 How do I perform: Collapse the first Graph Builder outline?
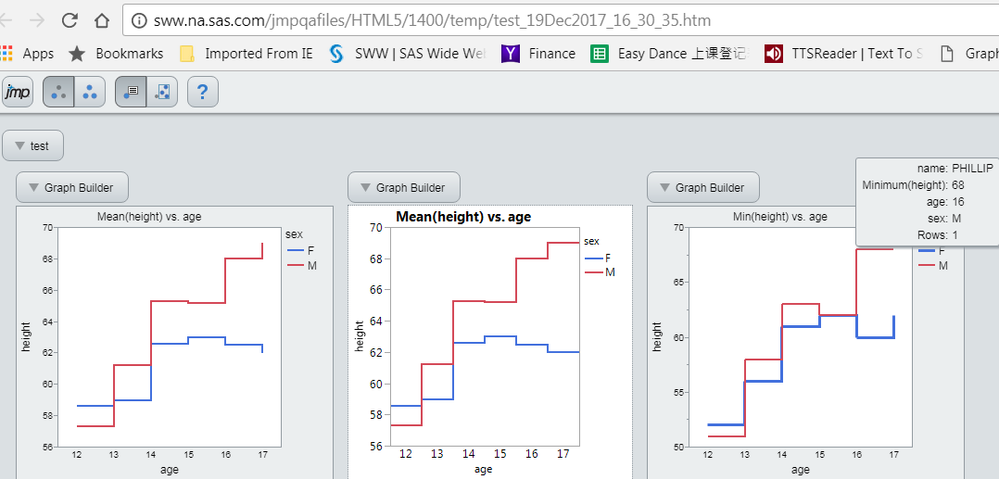click(72, 187)
